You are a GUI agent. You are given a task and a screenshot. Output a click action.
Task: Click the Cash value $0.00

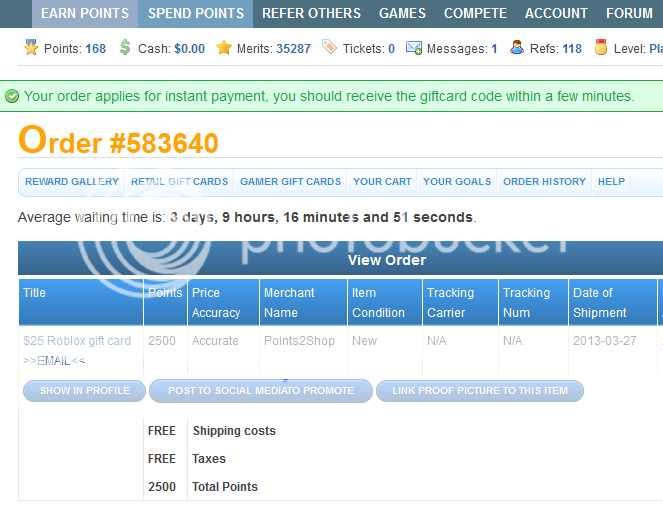point(189,49)
